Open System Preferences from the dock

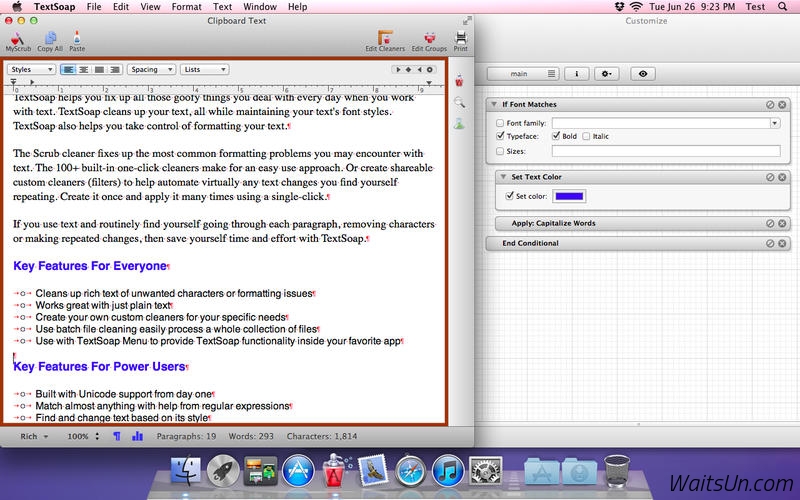[485, 470]
